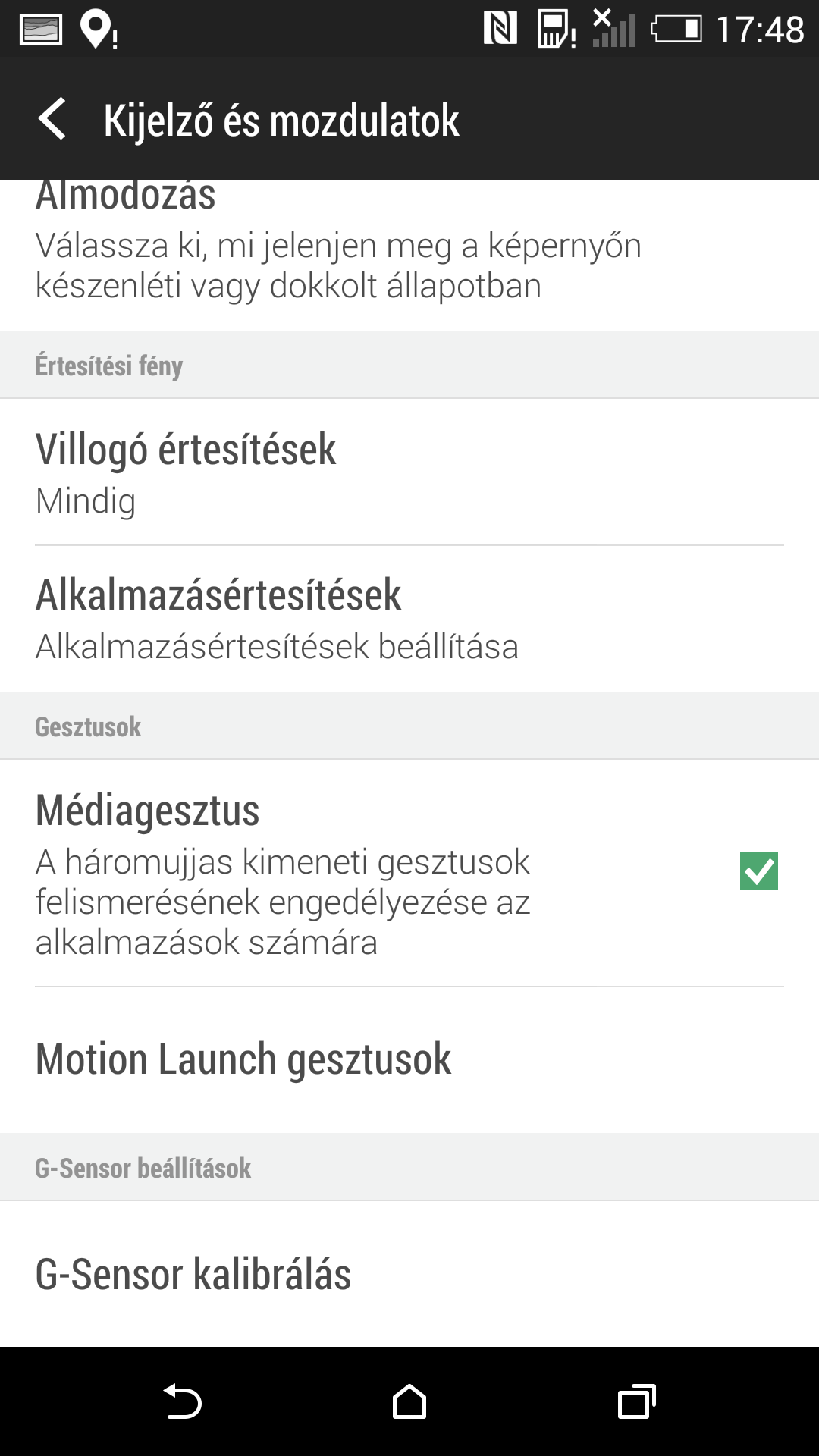
Task: Tap the no-signal indicator icon
Action: (613, 29)
